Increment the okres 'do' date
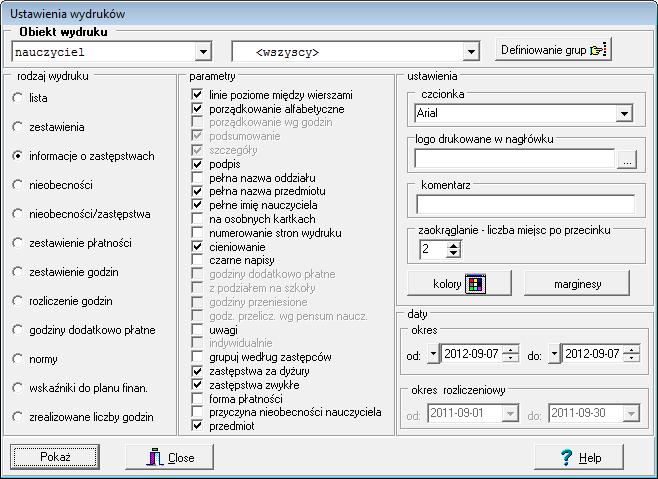Viewport: 658px width, 479px height. click(x=631, y=349)
